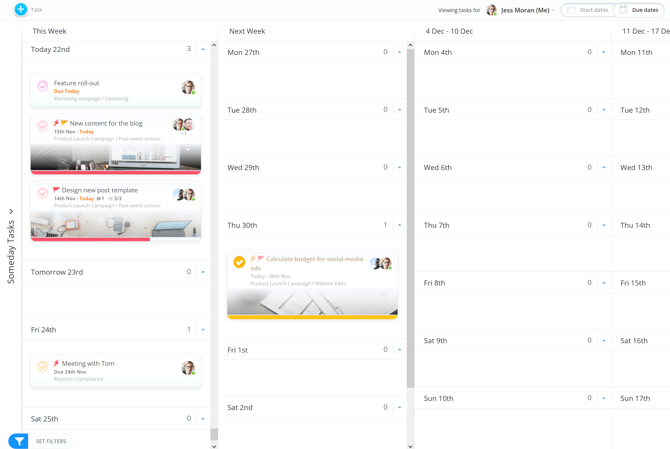670x449 pixels.
Task: Click the red flag on Design new post template
Action: pos(56,190)
